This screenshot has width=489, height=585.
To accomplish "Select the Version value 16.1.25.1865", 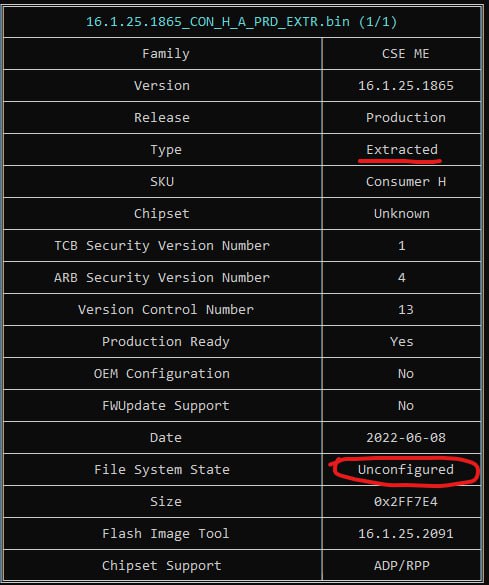I will coord(405,86).
